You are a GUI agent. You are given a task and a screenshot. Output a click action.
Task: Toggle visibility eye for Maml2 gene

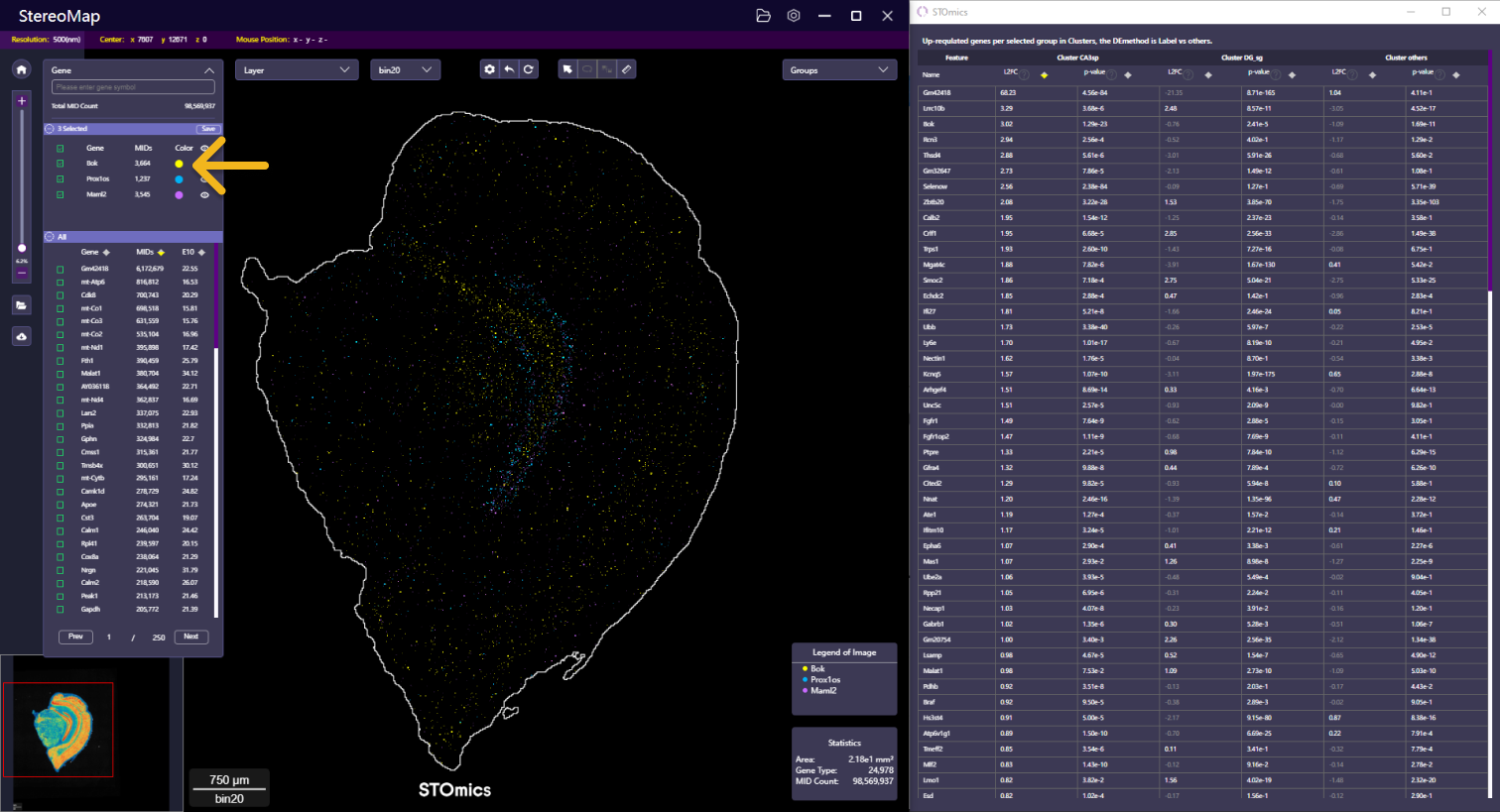tap(204, 195)
